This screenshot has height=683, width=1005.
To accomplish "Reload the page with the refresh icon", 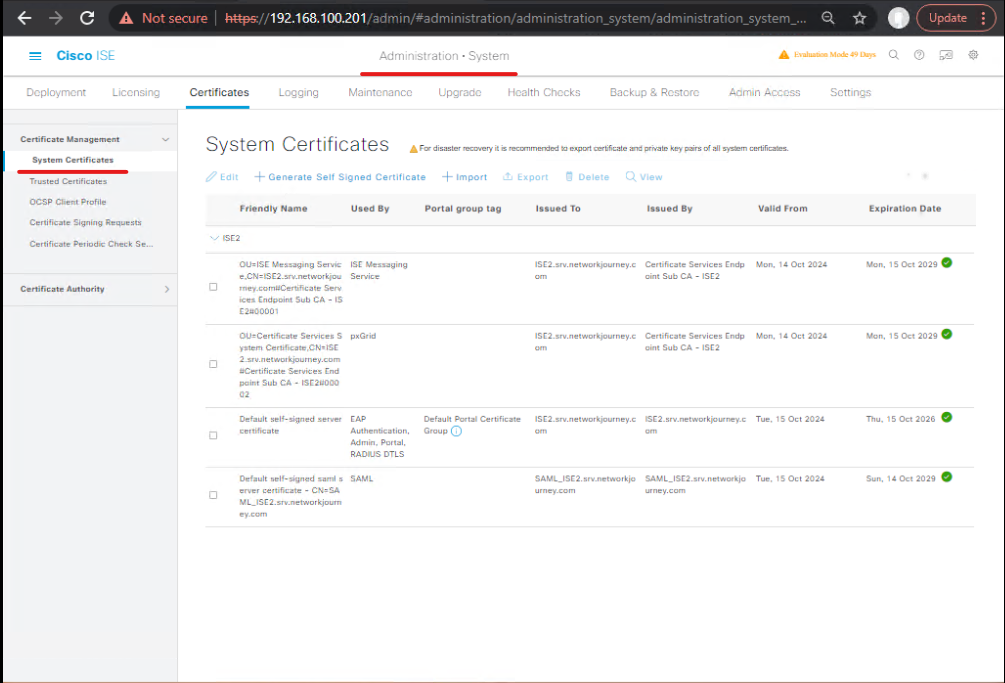I will click(x=87, y=18).
